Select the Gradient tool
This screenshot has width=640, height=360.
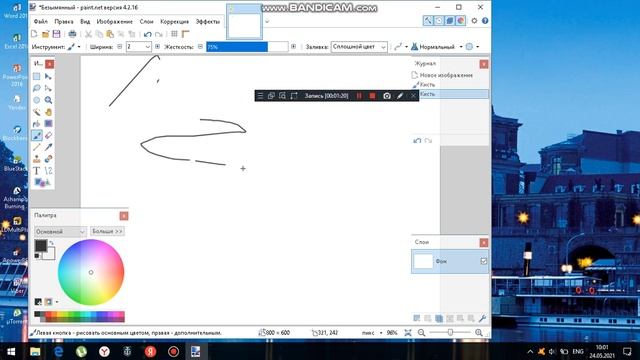[49, 124]
